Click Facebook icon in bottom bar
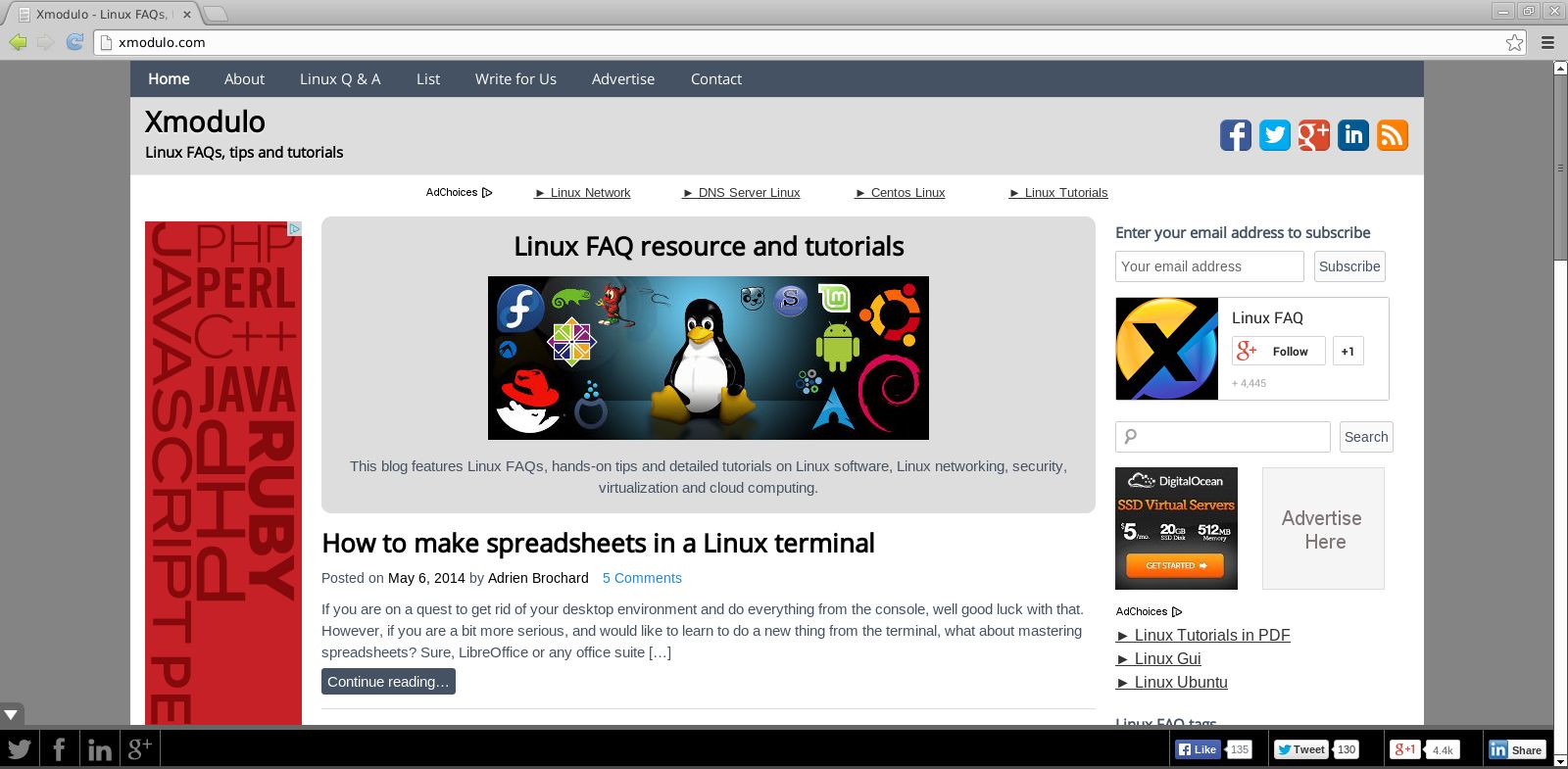1568x769 pixels. pyautogui.click(x=59, y=749)
